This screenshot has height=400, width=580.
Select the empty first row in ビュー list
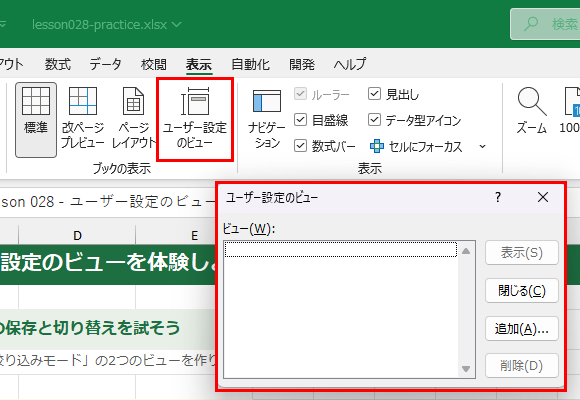(x=341, y=249)
